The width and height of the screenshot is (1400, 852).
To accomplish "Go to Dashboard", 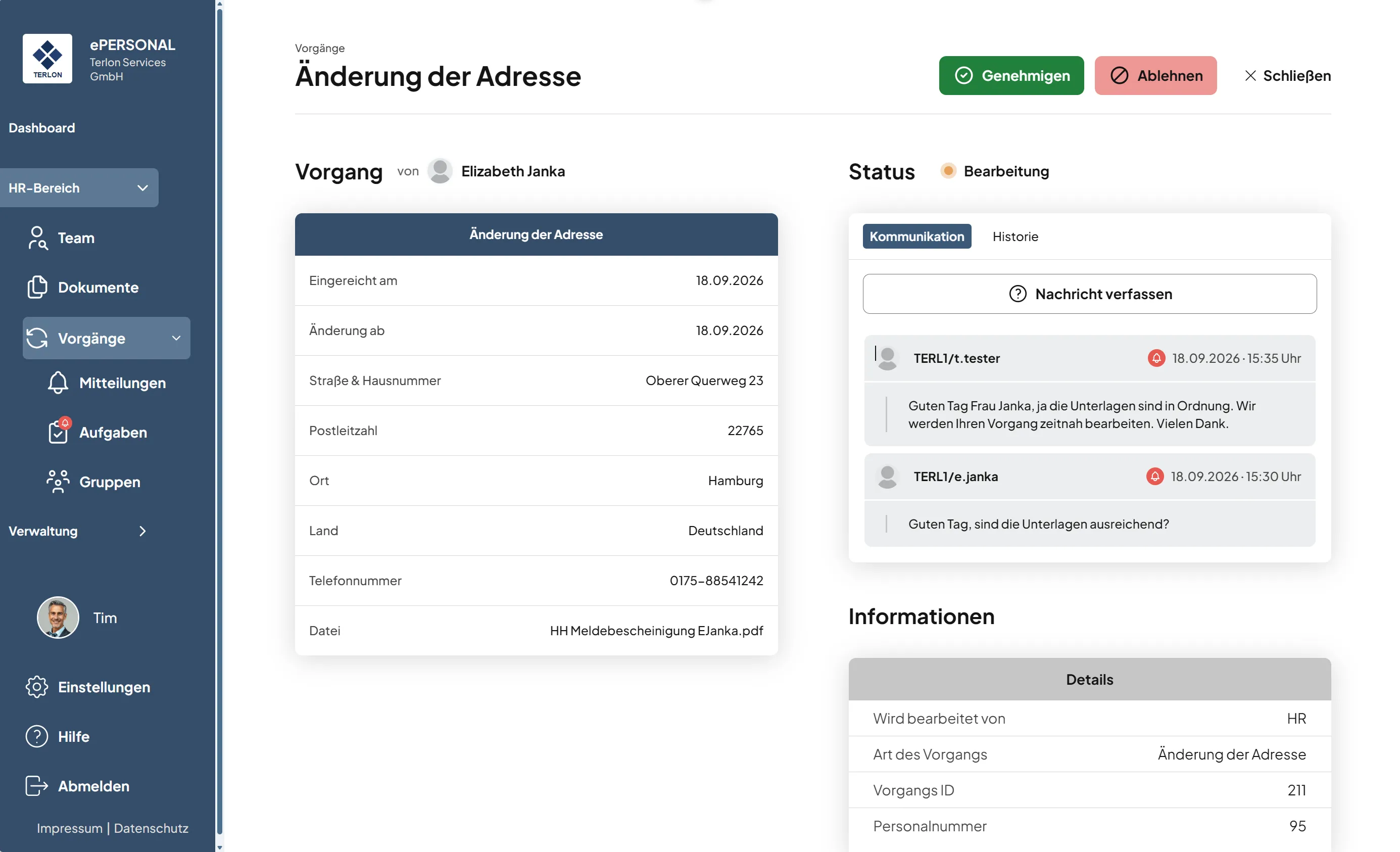I will pyautogui.click(x=41, y=128).
